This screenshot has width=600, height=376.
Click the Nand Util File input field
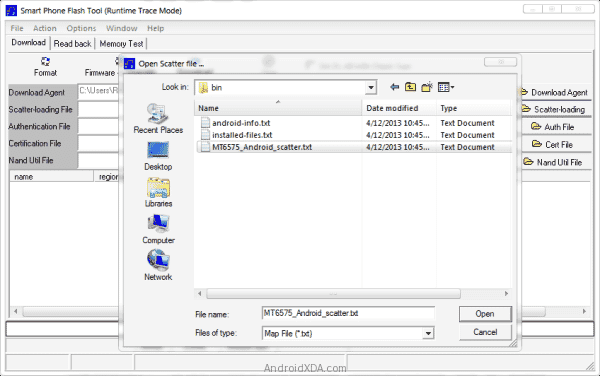(x=98, y=160)
